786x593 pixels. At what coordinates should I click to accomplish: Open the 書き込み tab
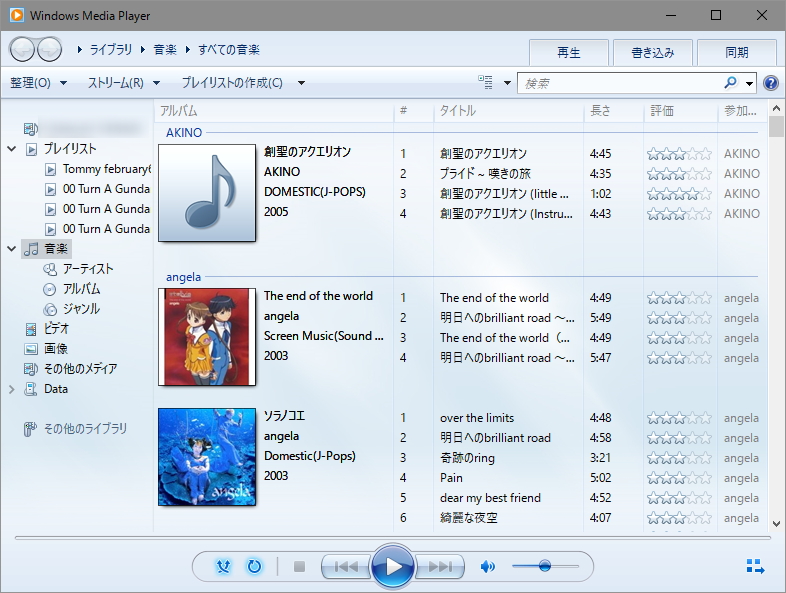653,53
